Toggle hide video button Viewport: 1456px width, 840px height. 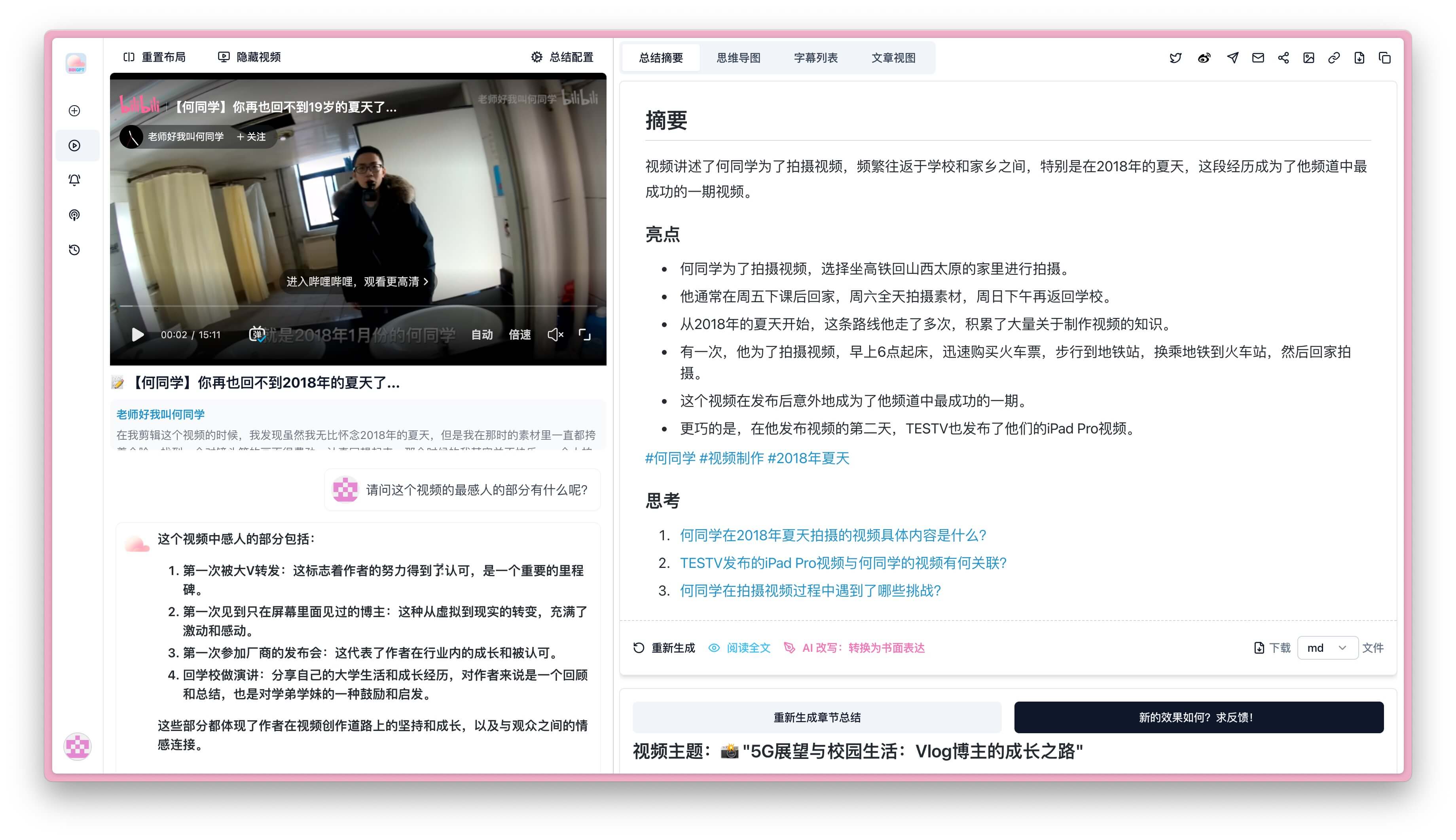coord(249,57)
